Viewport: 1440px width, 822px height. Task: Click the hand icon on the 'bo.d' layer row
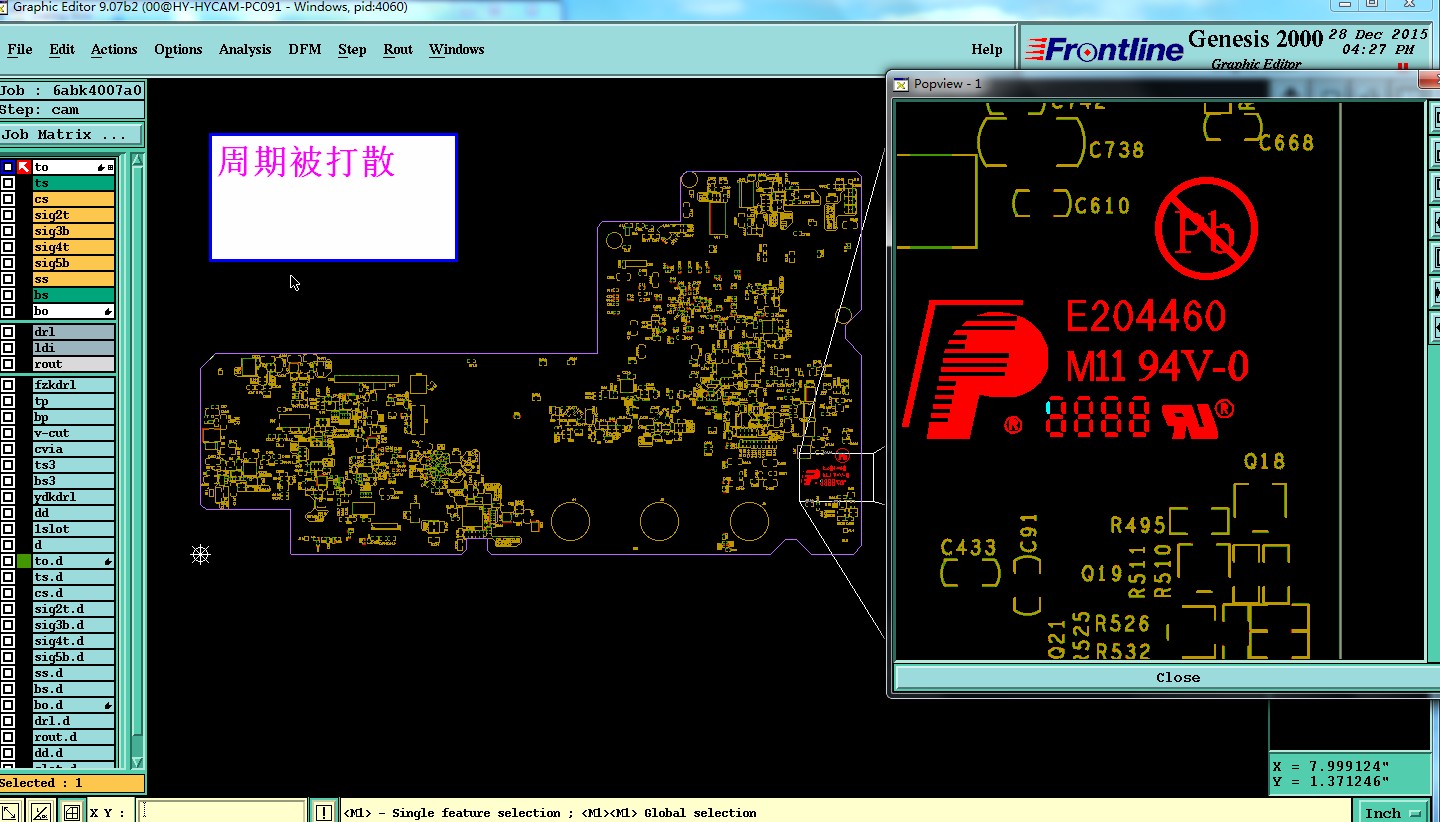108,706
